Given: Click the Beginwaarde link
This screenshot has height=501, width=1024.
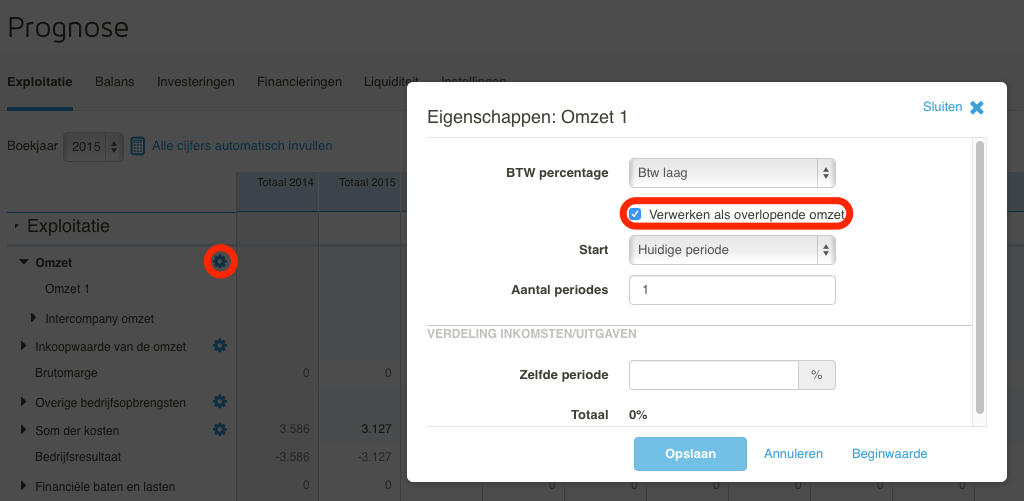Looking at the screenshot, I should [x=889, y=454].
